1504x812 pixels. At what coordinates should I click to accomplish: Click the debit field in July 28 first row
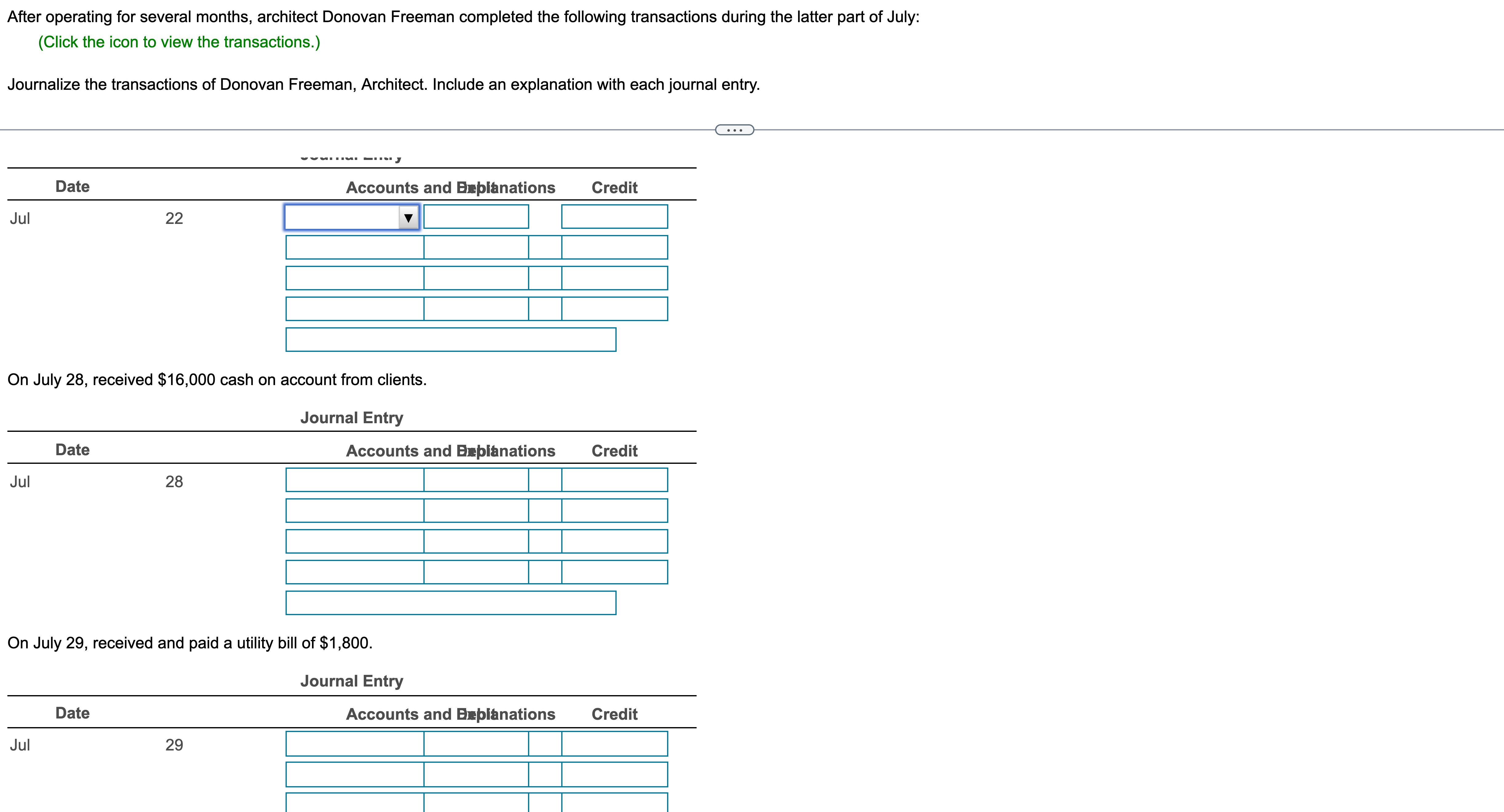[x=476, y=480]
